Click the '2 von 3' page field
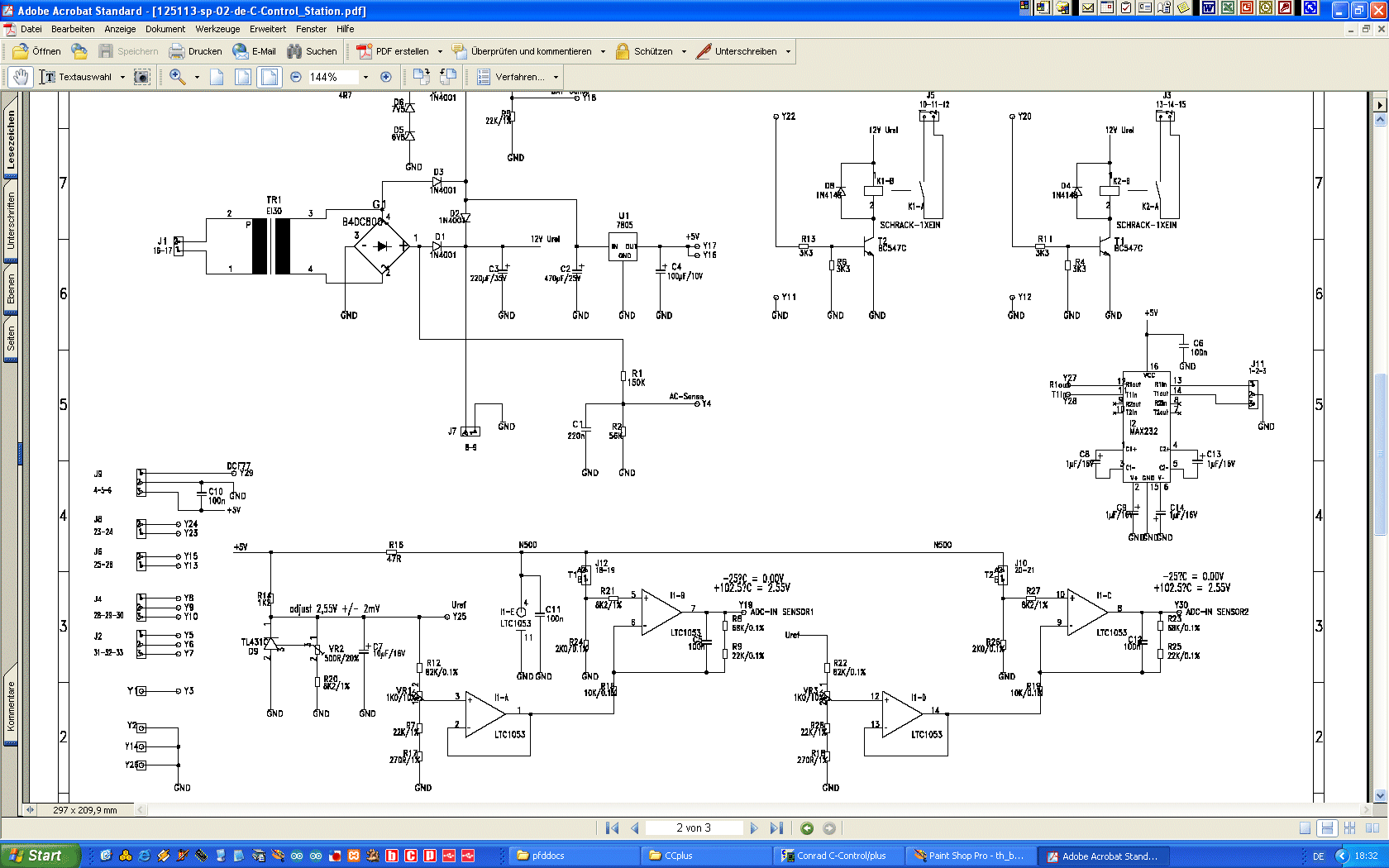Viewport: 1389px width, 868px height. tap(693, 828)
